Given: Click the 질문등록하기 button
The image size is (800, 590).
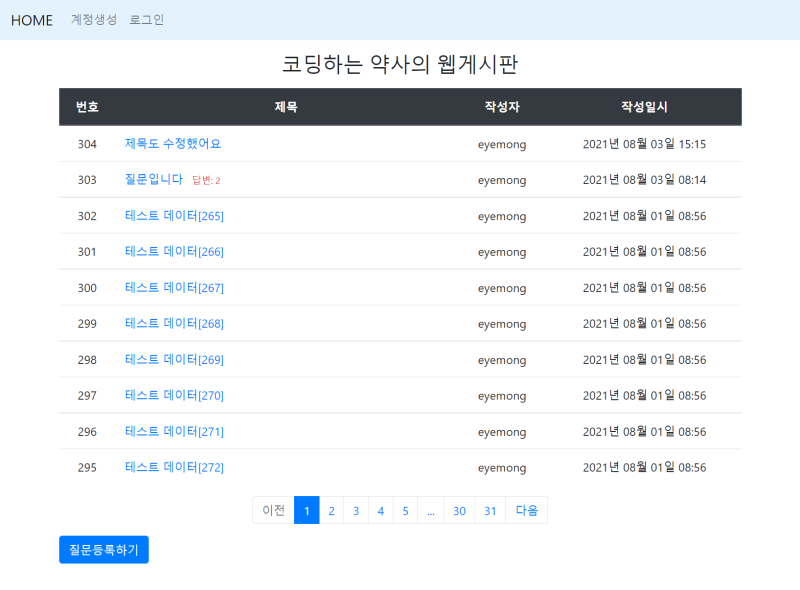Looking at the screenshot, I should pos(103,549).
